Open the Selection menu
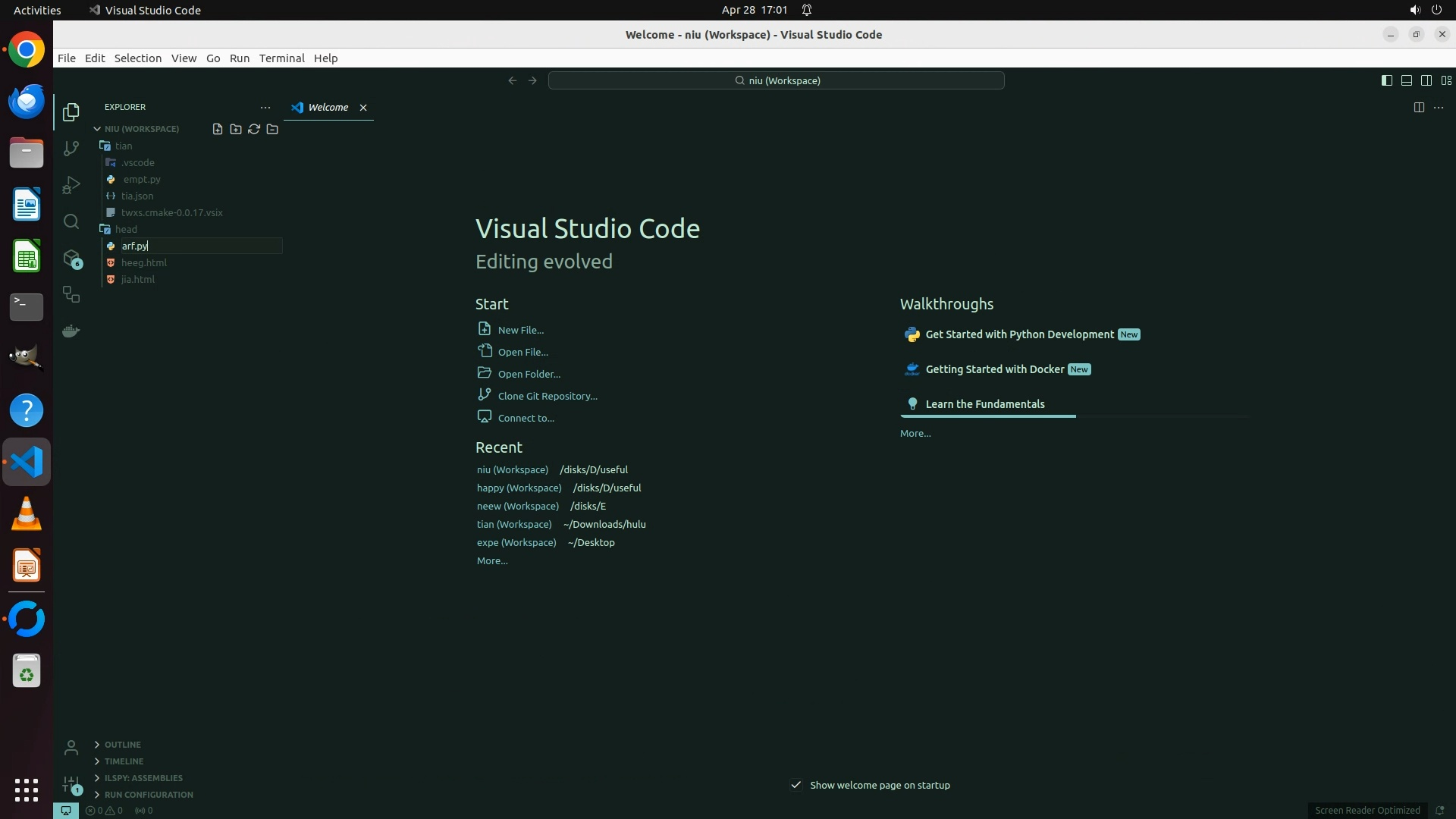 click(x=137, y=58)
